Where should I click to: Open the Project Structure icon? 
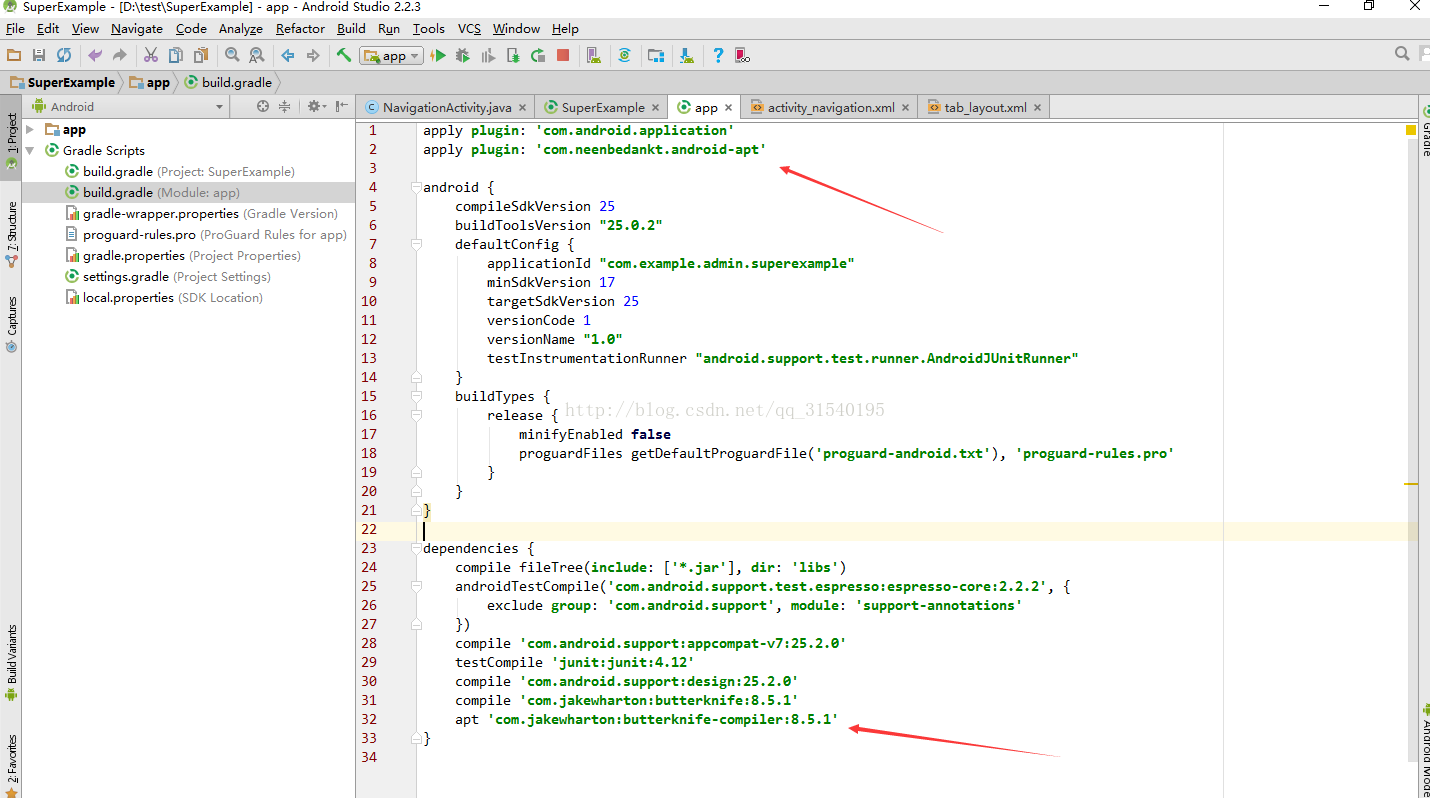coord(656,56)
